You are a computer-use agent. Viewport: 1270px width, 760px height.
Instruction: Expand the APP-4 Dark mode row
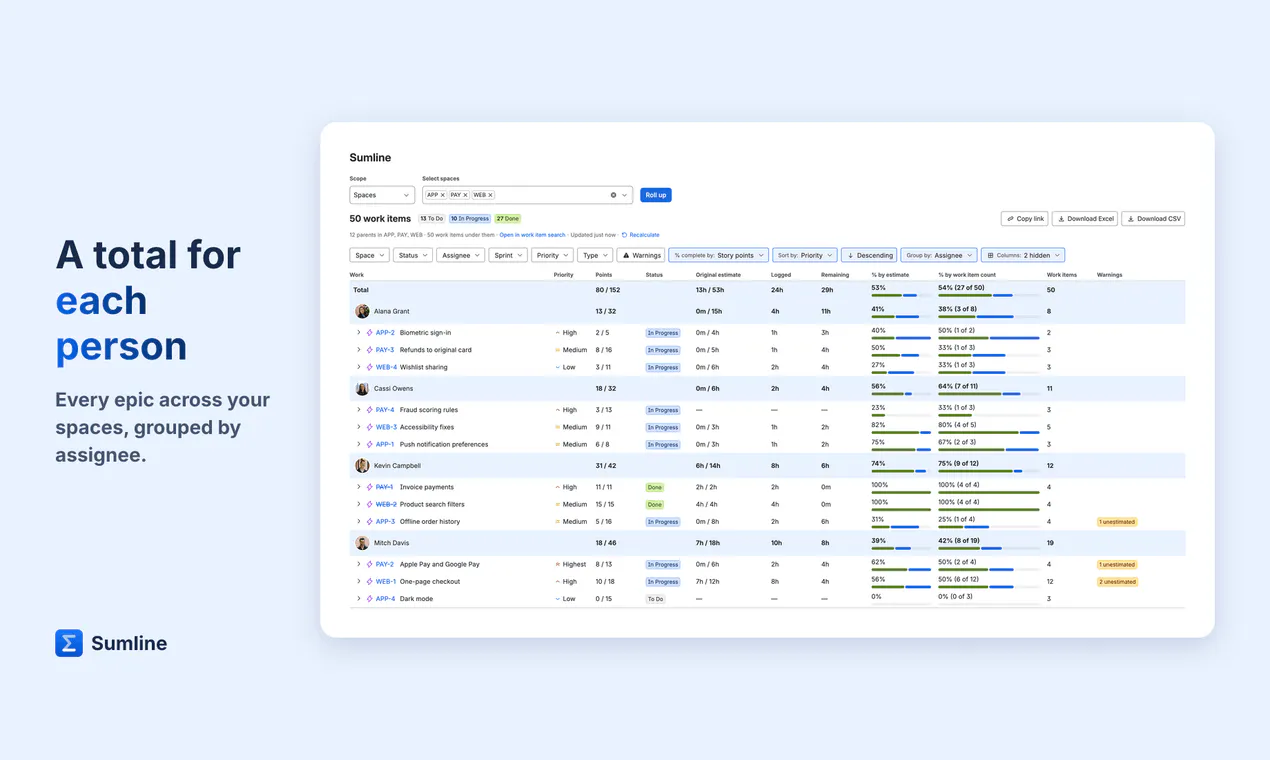click(358, 599)
